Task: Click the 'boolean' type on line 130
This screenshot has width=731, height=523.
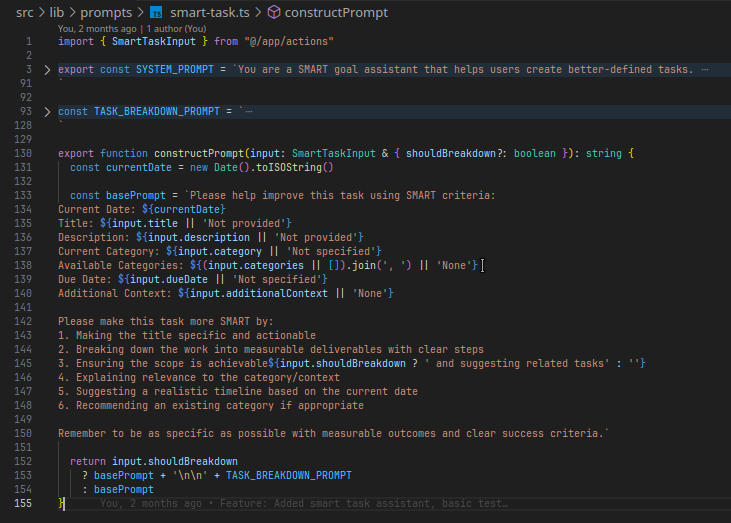Action: pyautogui.click(x=535, y=153)
